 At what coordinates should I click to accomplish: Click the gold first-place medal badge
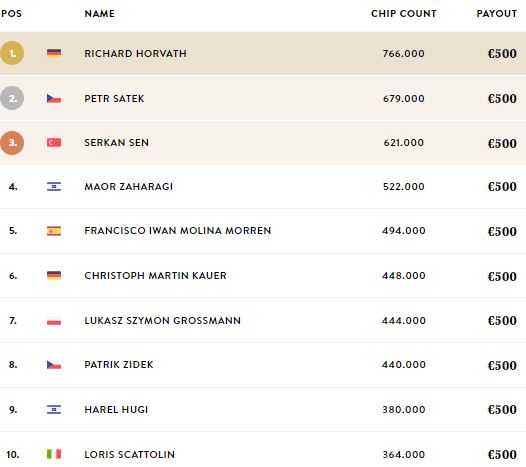point(12,53)
